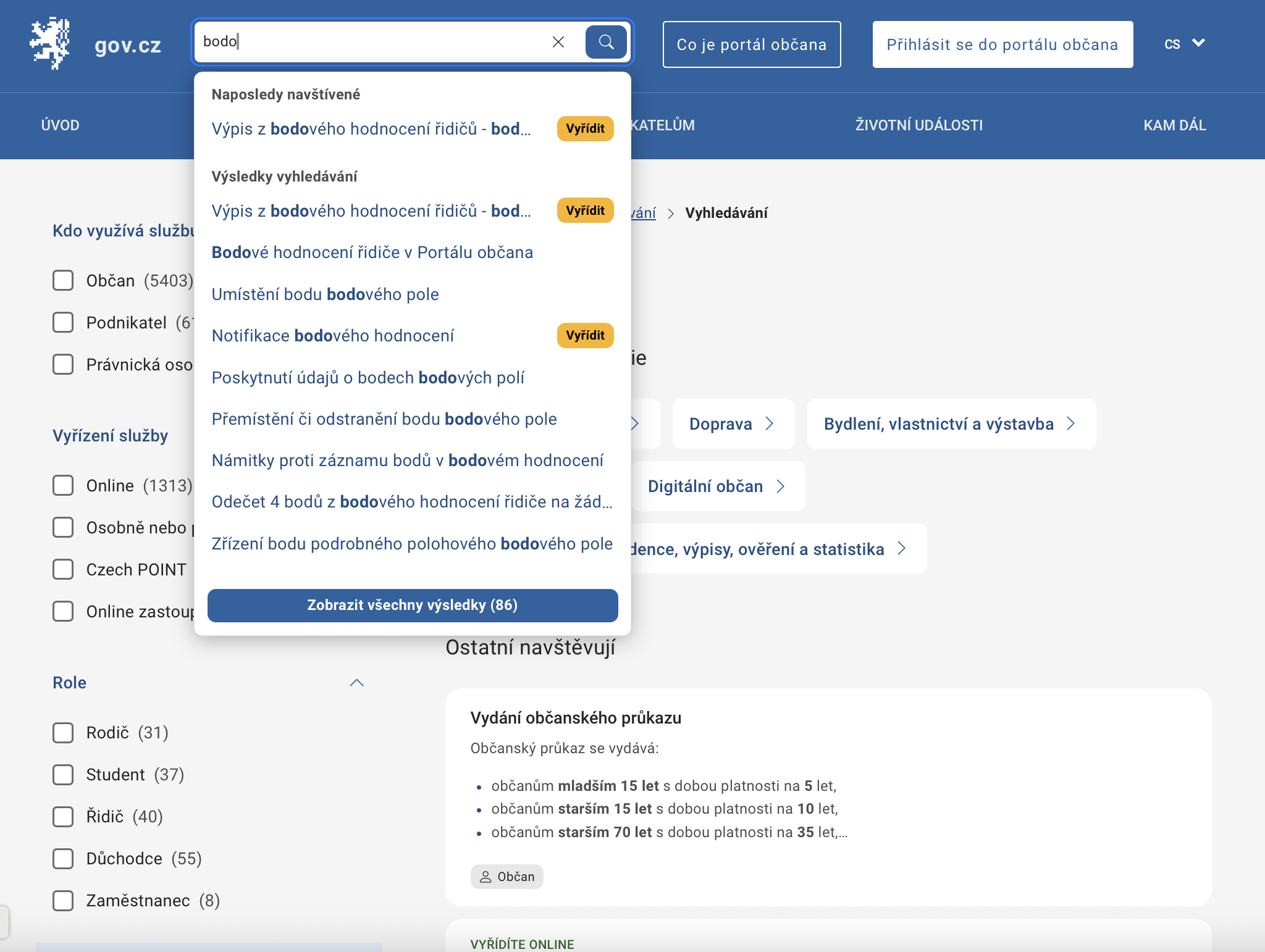This screenshot has width=1265, height=952.
Task: Enable the Důchodce role checkbox
Action: tap(63, 859)
